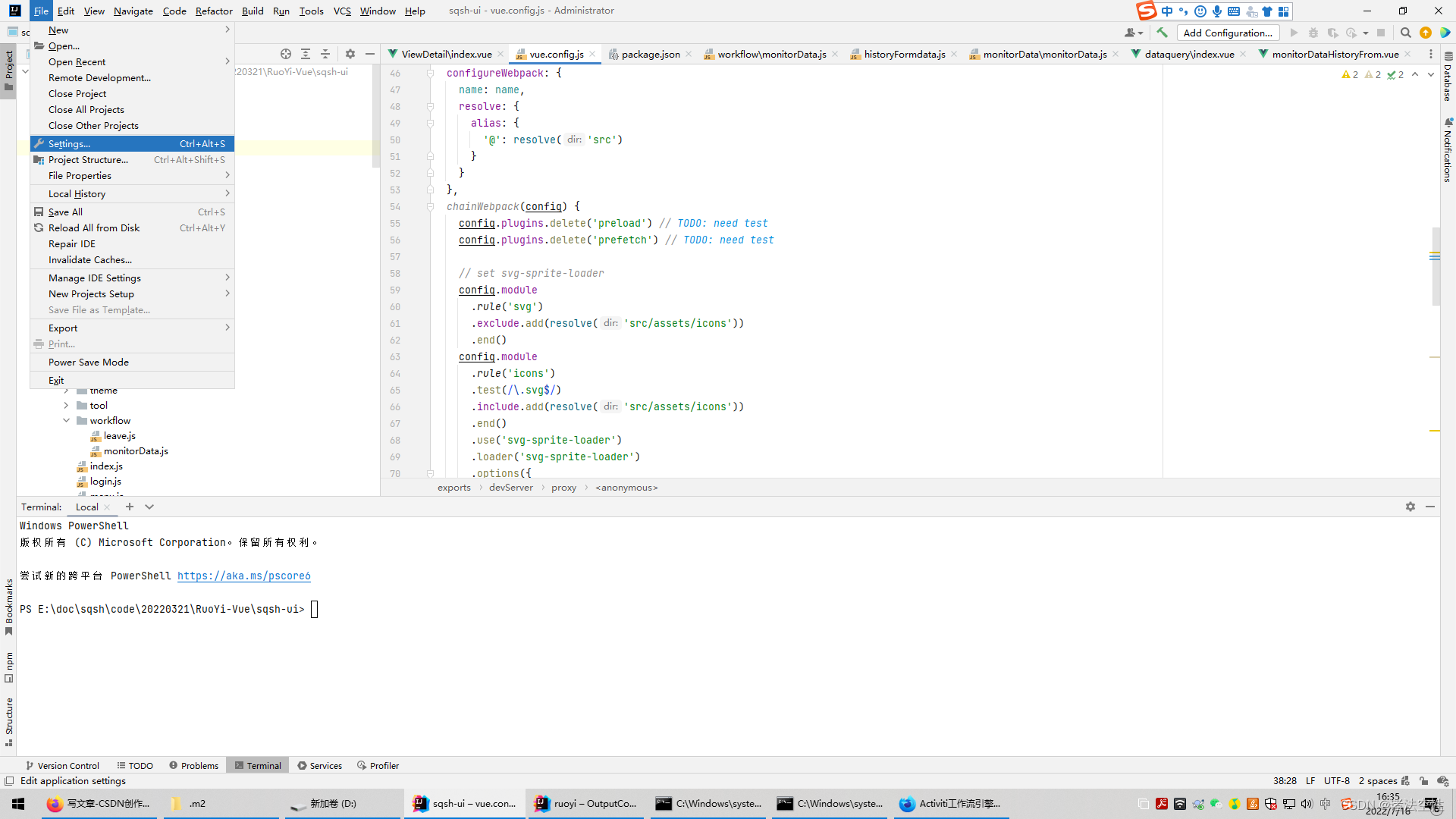
Task: Open the terminal tabs dropdown arrow
Action: (149, 507)
